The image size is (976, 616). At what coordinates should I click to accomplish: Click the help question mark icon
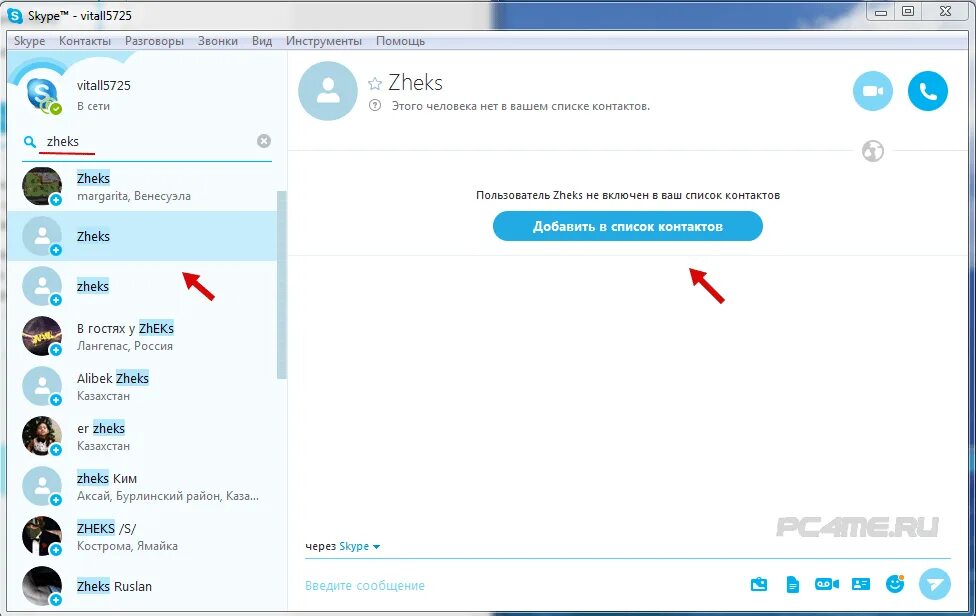(375, 106)
